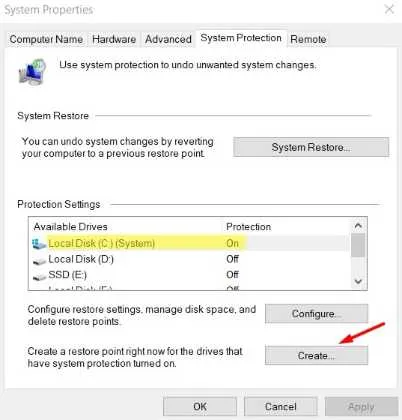Screen dimensions: 402x420
Task: Confirm with the OK button
Action: pos(200,406)
